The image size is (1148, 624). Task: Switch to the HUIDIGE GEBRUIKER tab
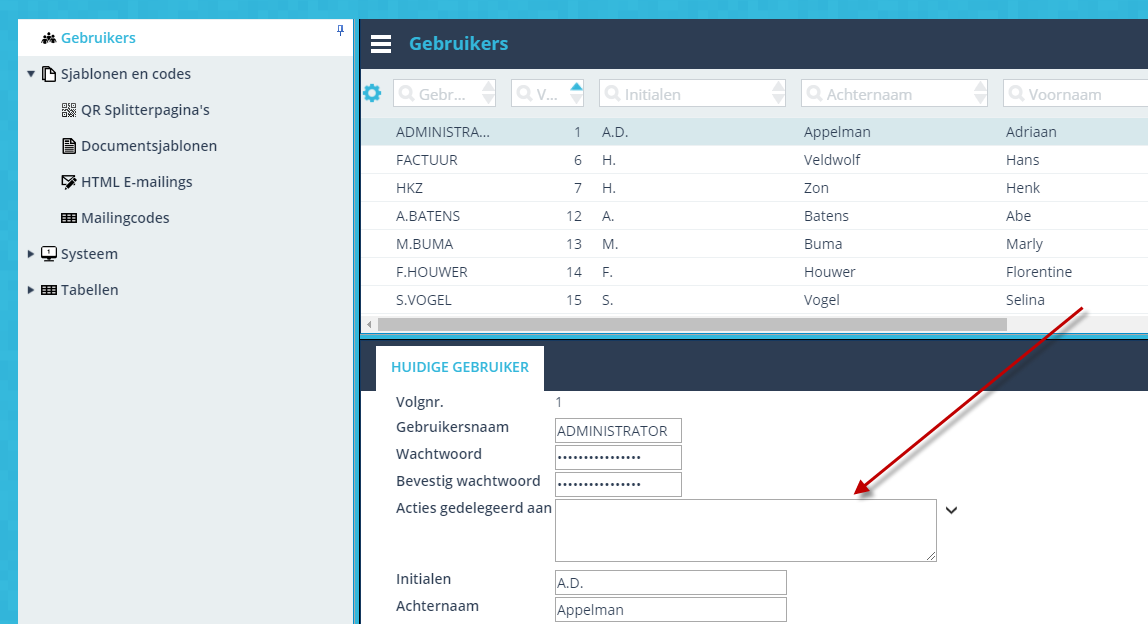(460, 367)
